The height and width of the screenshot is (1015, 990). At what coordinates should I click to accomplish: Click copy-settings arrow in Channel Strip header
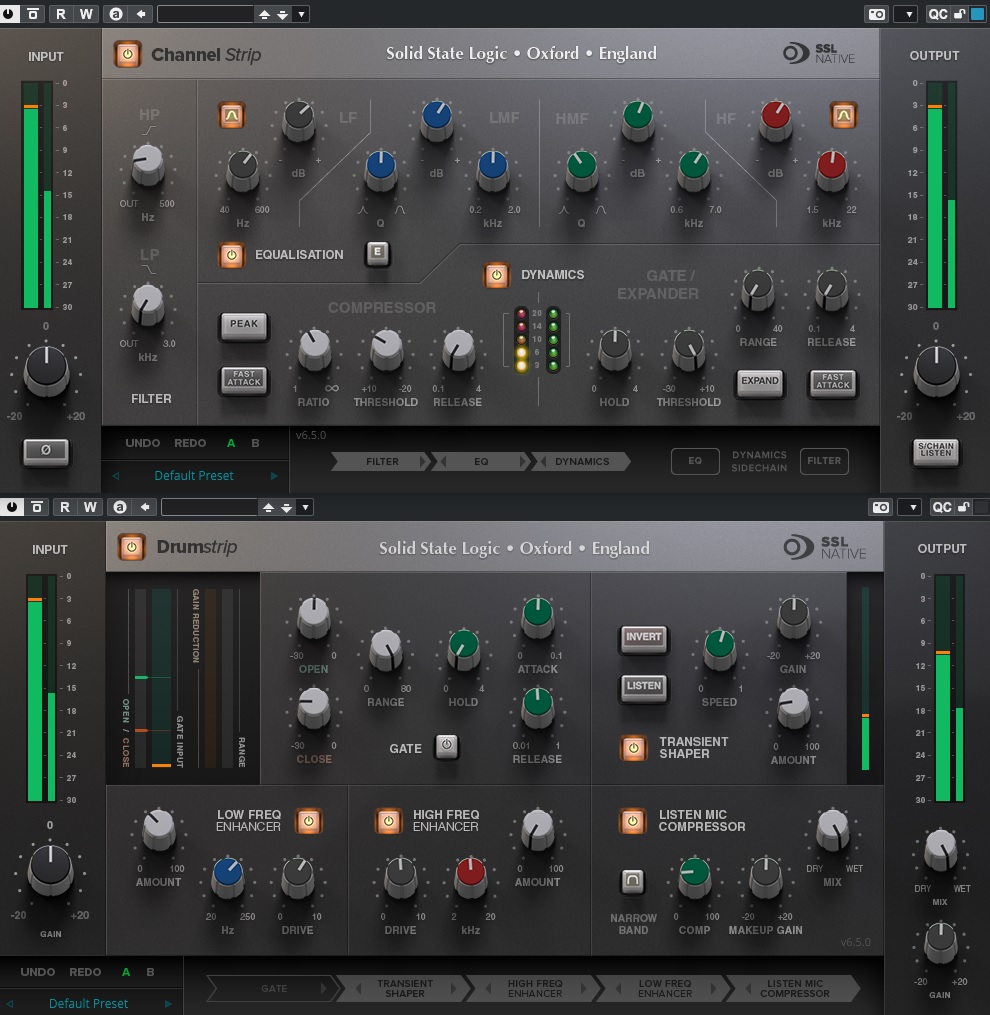[141, 14]
